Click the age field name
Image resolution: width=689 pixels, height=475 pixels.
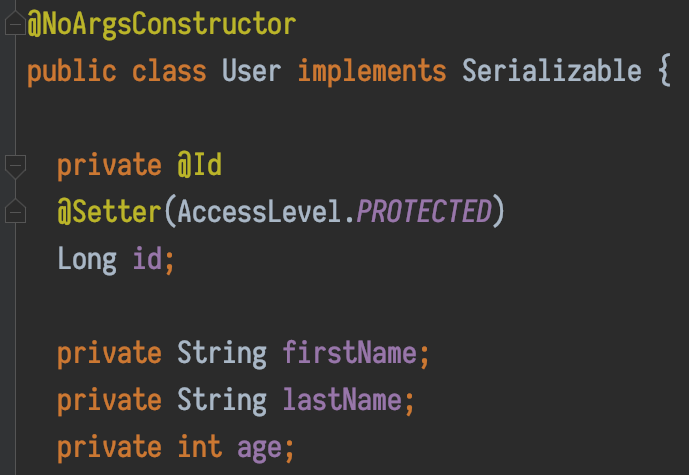click(x=259, y=448)
